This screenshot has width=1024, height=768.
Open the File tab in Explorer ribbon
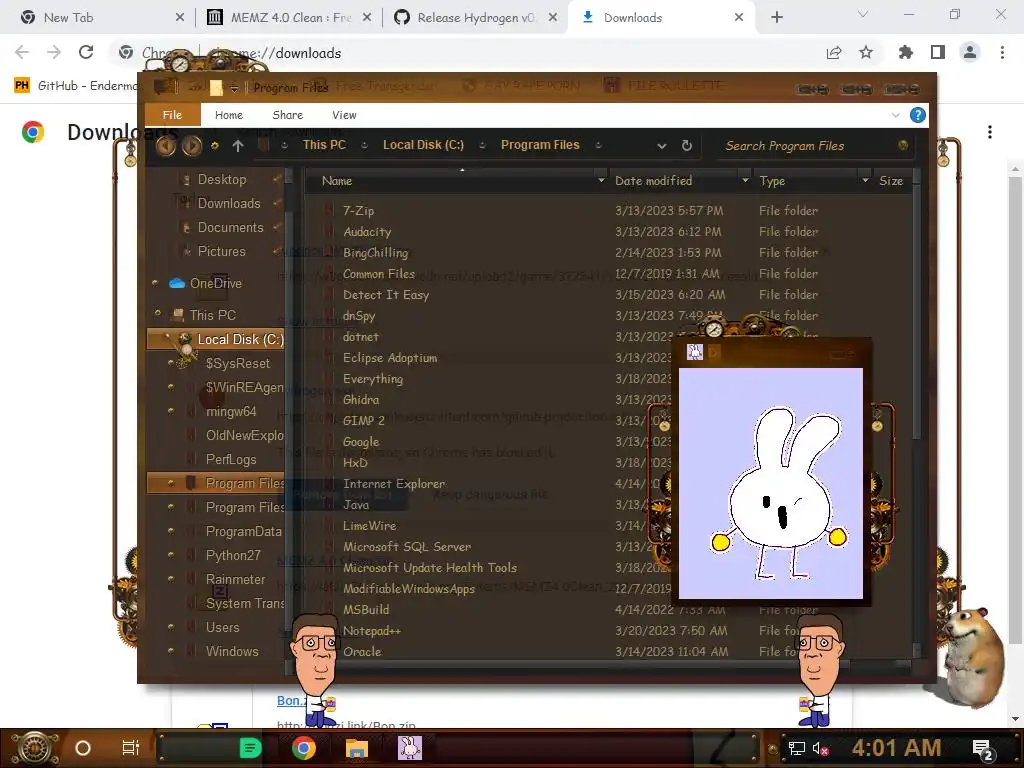click(172, 115)
